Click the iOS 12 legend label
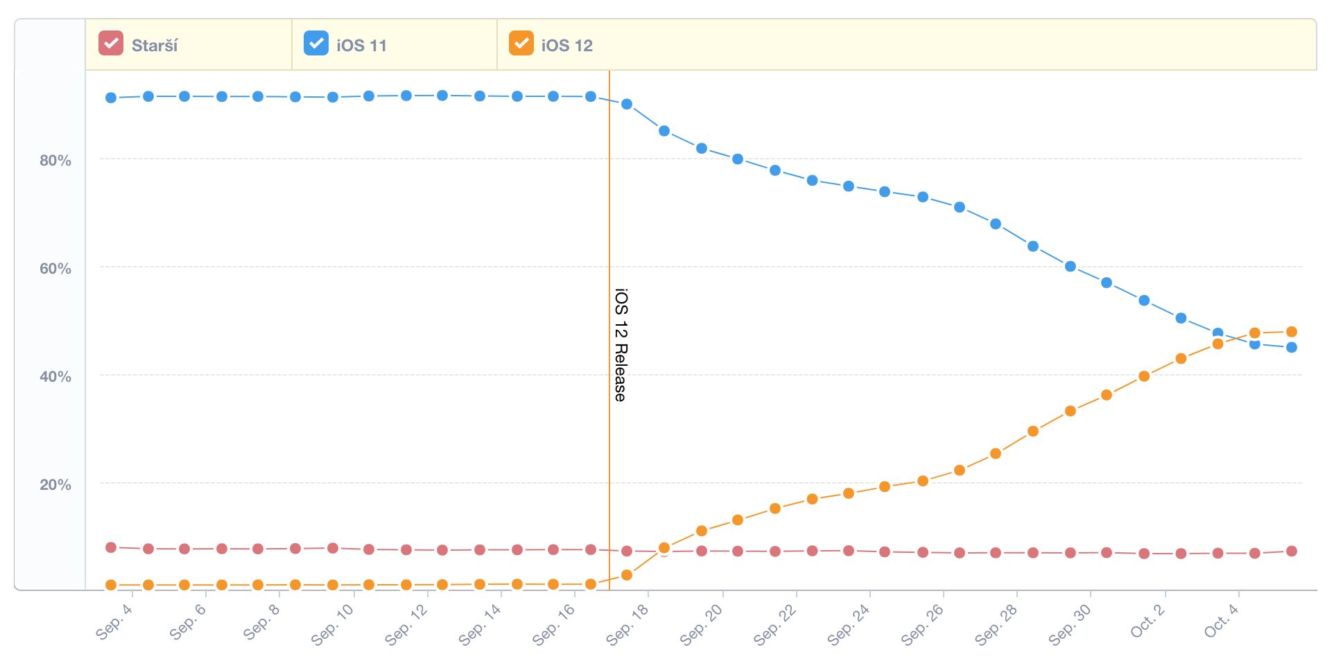The image size is (1334, 661). tap(567, 45)
